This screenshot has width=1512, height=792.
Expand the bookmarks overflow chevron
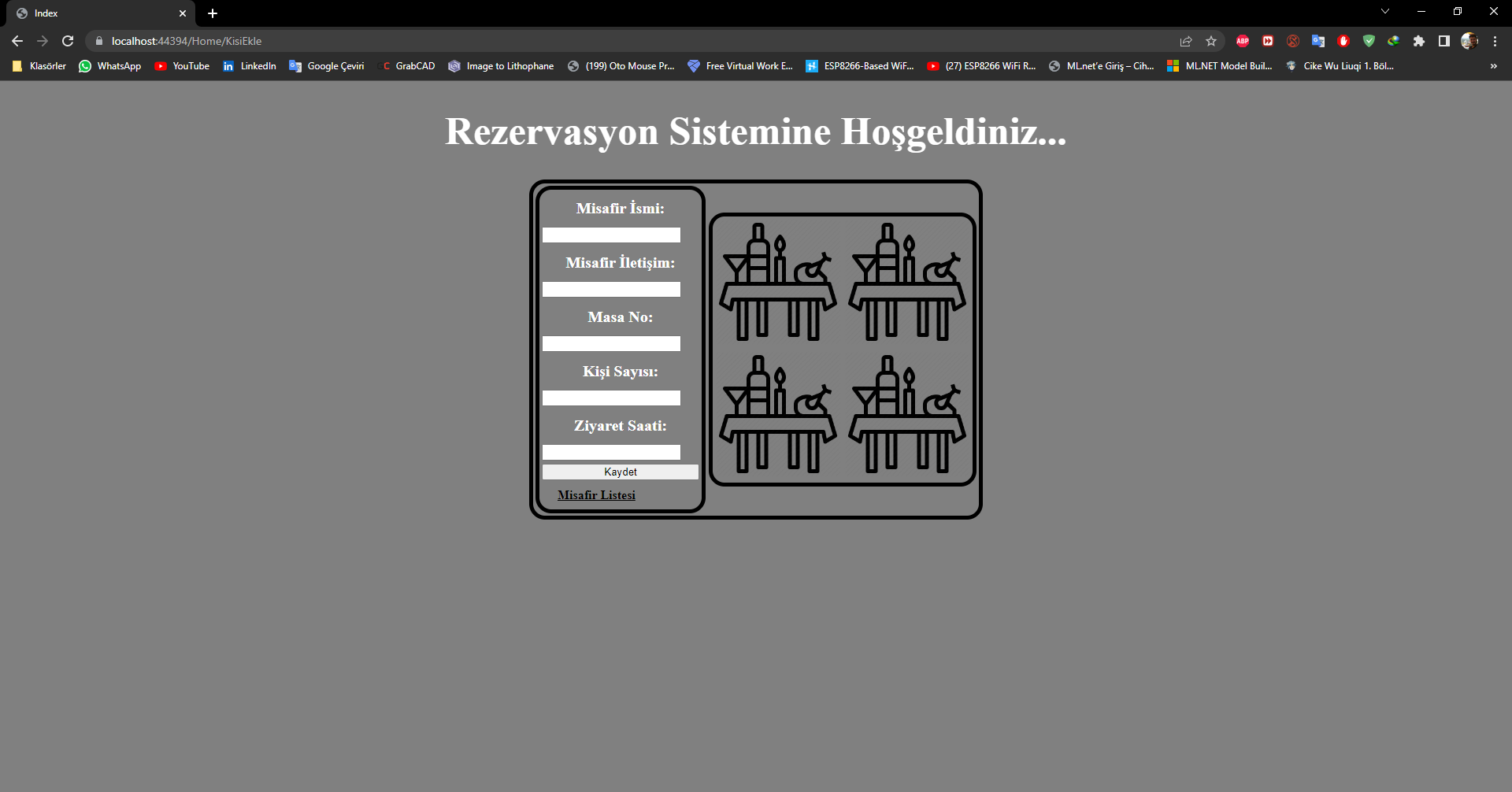pos(1493,66)
